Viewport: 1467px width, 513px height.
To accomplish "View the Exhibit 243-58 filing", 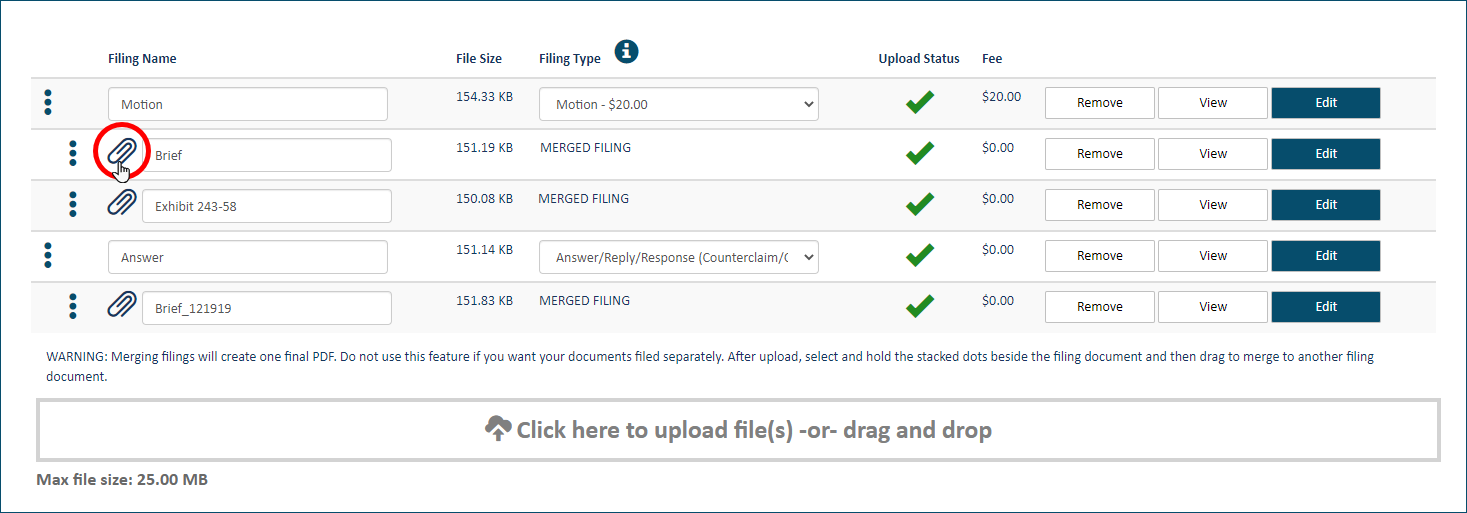I will coord(1213,205).
